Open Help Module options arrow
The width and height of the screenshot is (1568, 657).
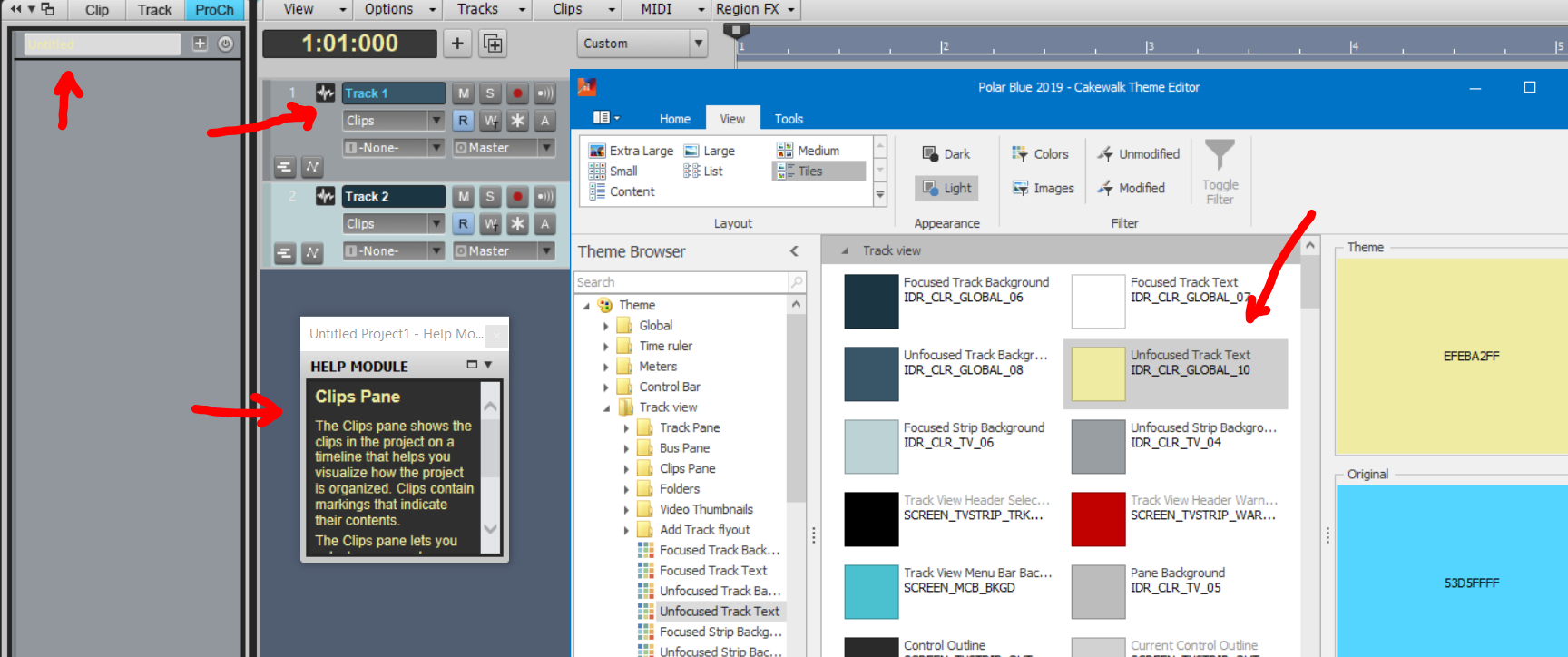point(488,365)
